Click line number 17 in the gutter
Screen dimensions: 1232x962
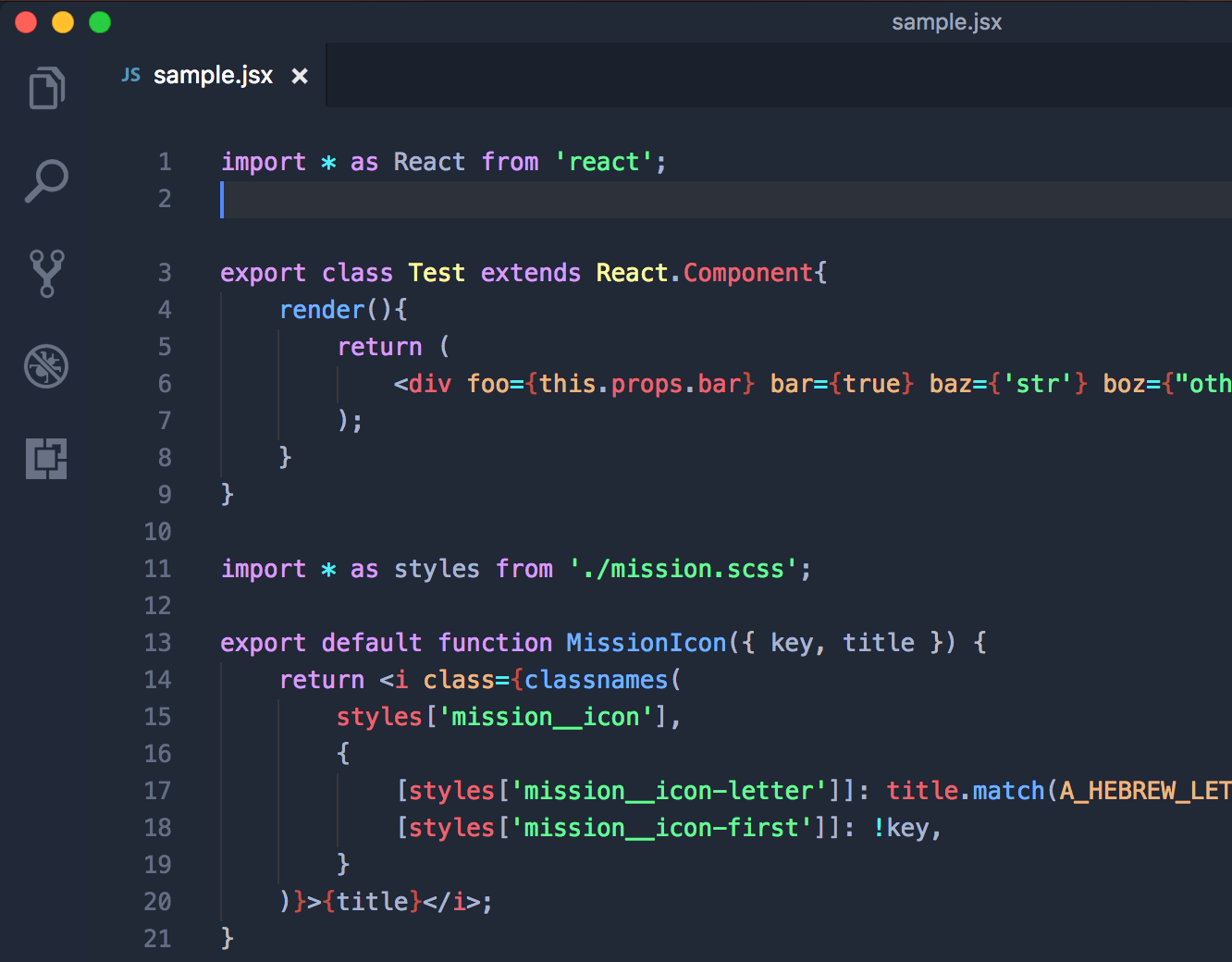(157, 790)
